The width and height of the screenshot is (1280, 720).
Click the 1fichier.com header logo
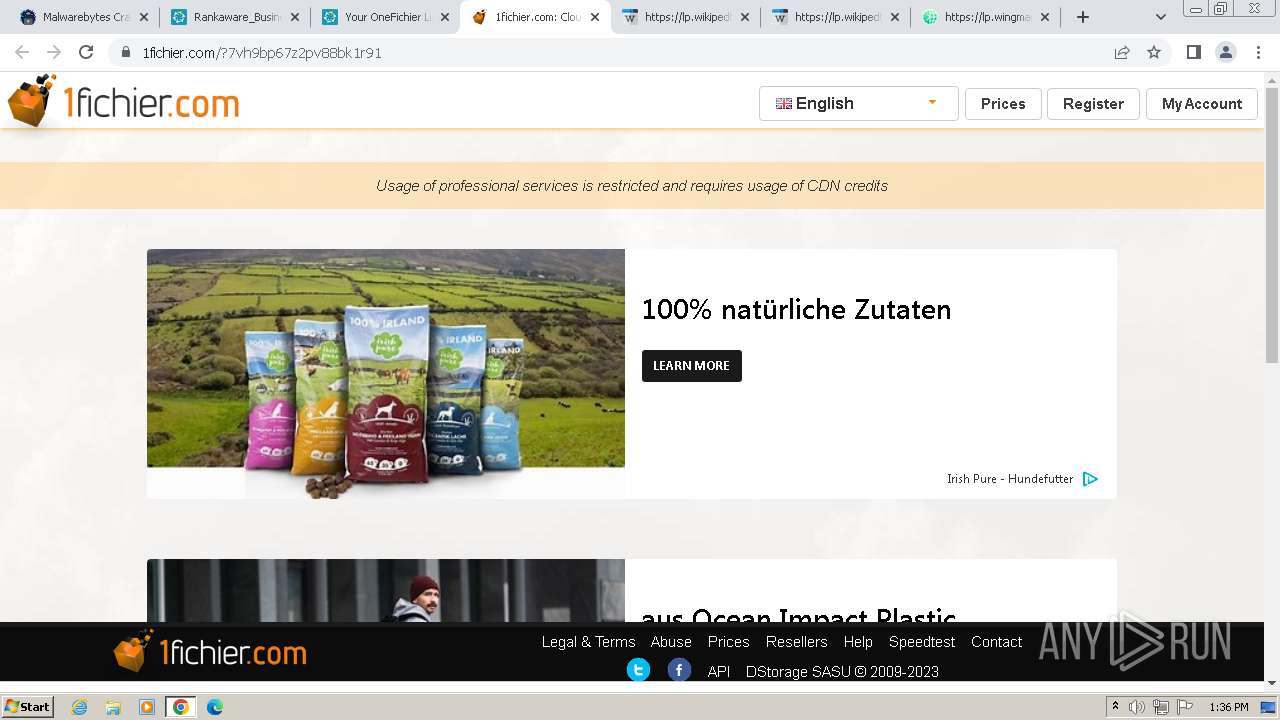point(123,102)
